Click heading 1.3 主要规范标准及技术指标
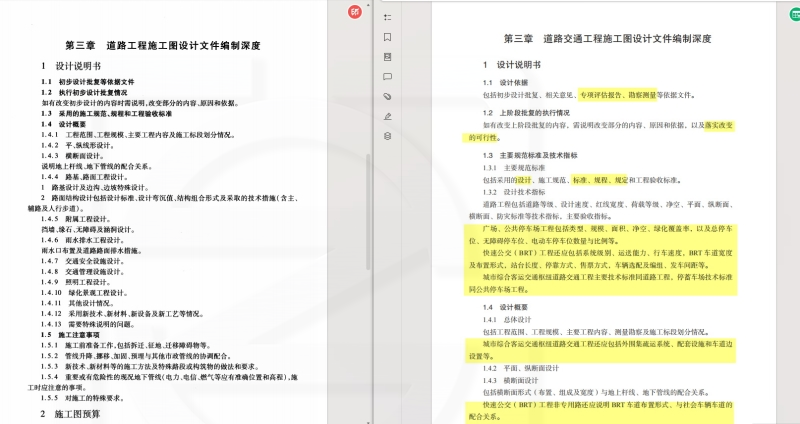This screenshot has height=424, width=800. (536, 156)
